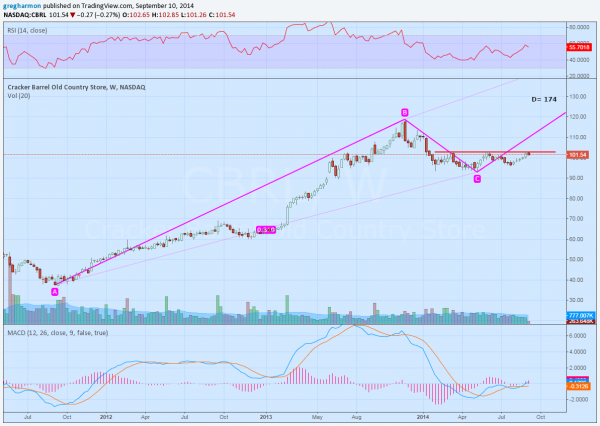The height and width of the screenshot is (426, 600).
Task: Open the gregharmon author link
Action: pos(22,6)
